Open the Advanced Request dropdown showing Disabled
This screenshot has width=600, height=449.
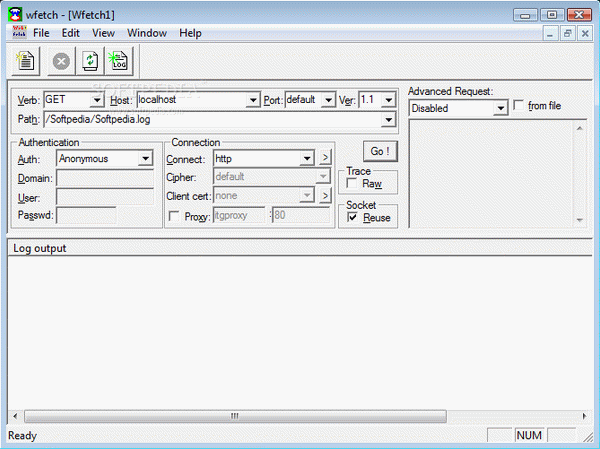[x=500, y=108]
